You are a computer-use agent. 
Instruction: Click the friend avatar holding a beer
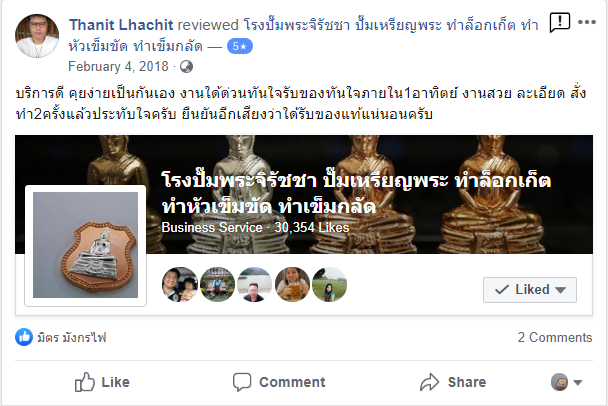pos(292,285)
